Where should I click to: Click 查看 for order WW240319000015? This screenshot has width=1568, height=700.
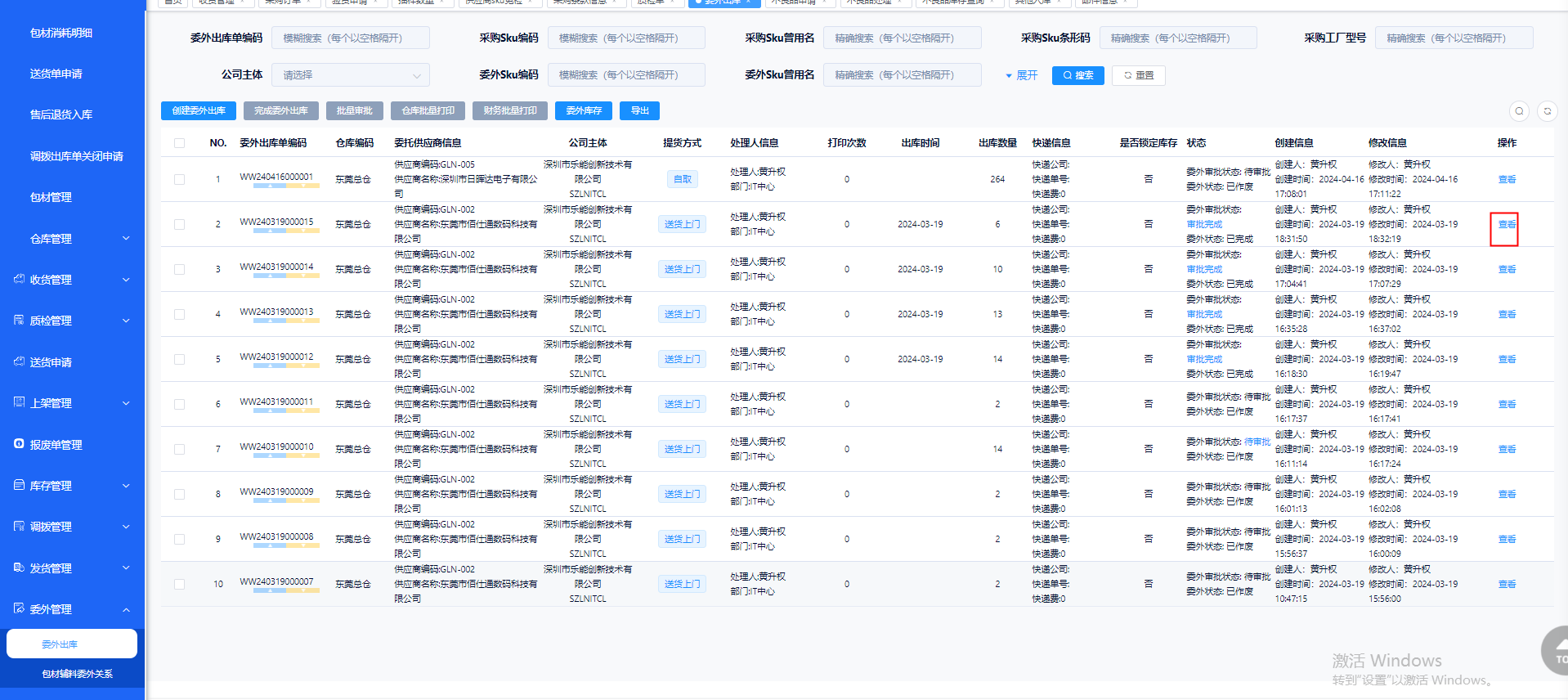[1506, 225]
